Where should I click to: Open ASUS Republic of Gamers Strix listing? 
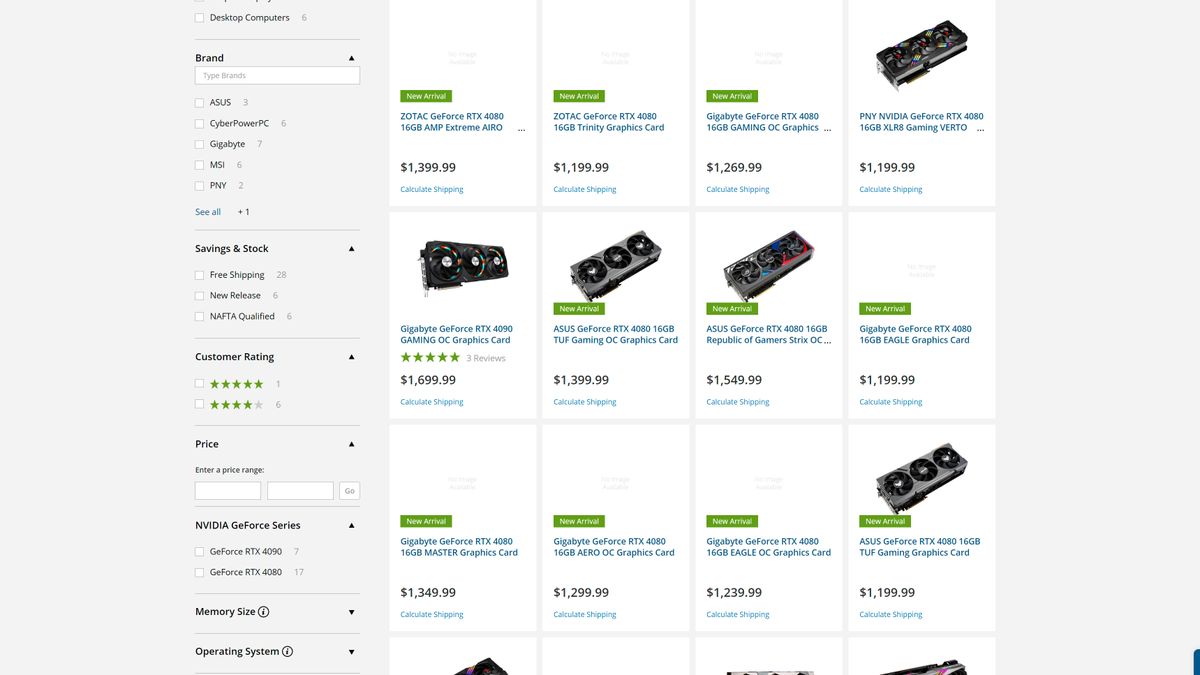pyautogui.click(x=768, y=334)
